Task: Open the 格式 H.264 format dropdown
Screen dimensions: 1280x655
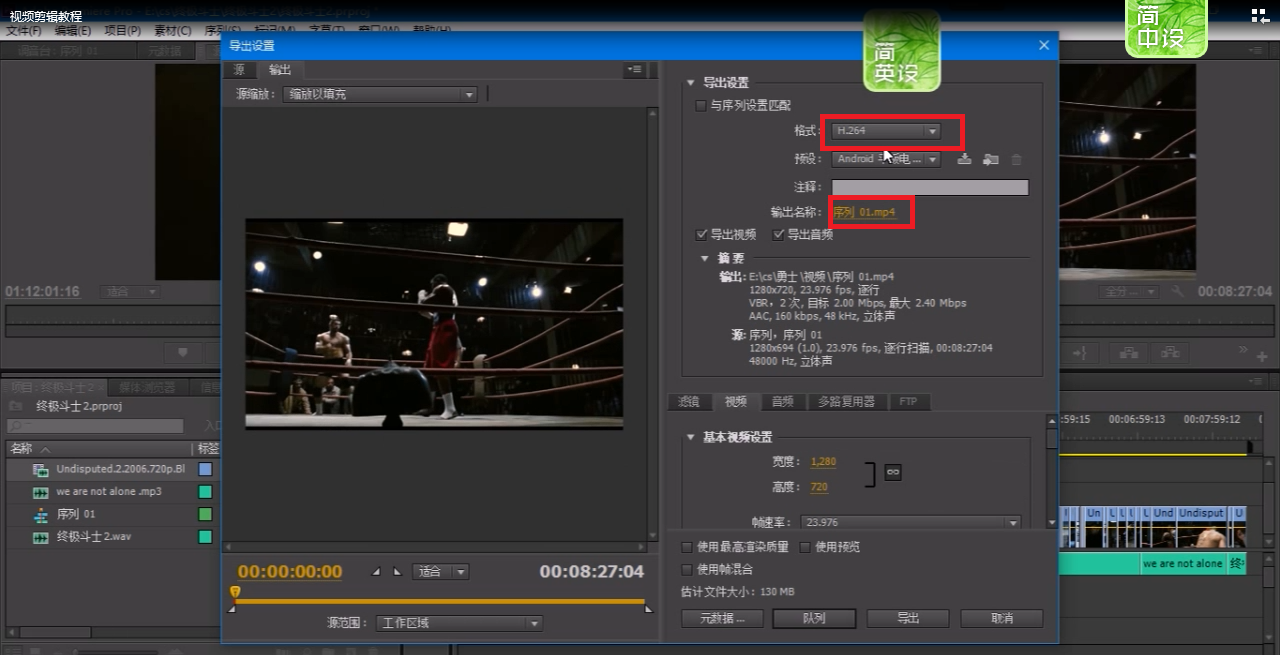Action: tap(886, 131)
